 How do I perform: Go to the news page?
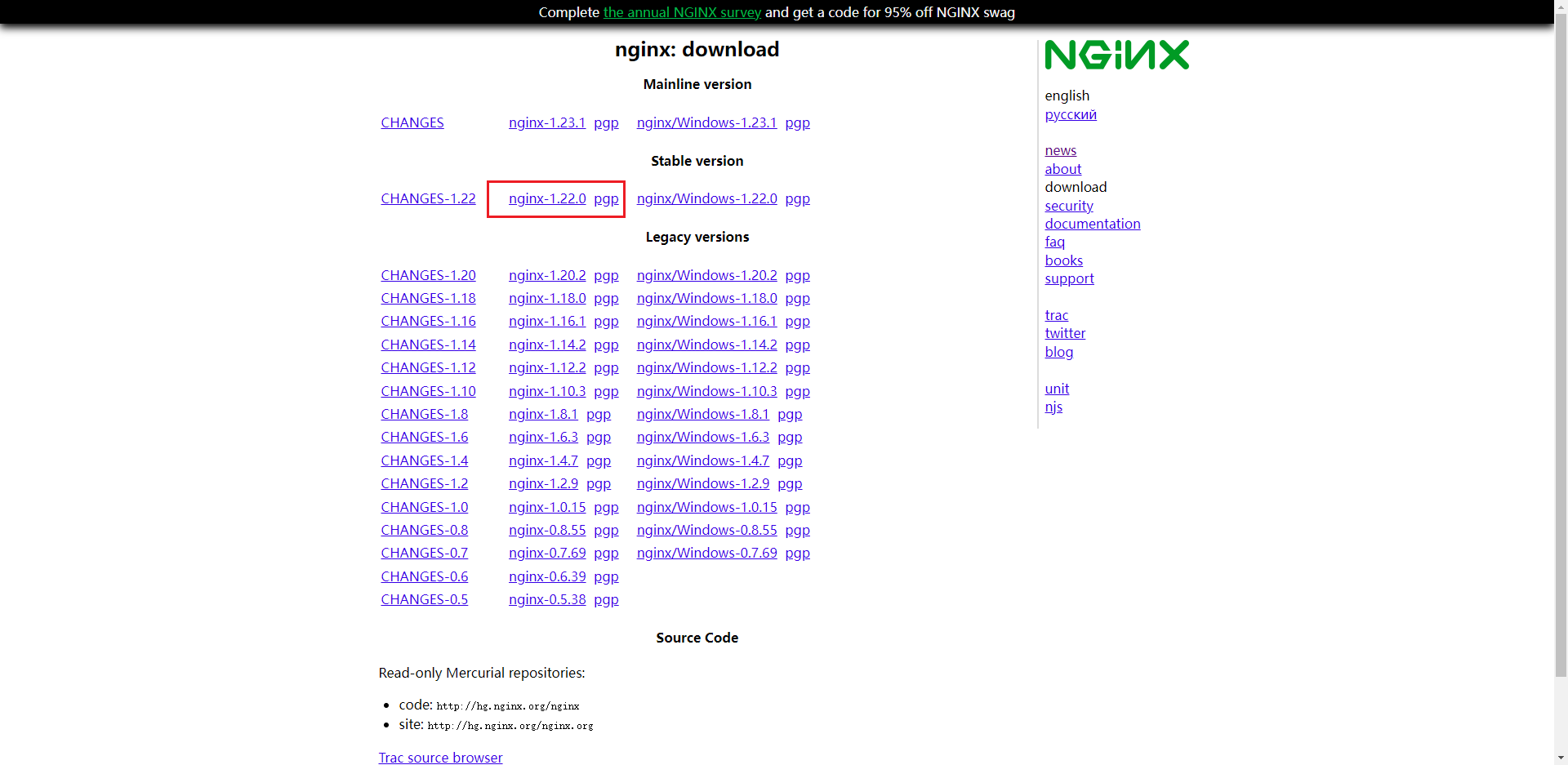point(1060,150)
